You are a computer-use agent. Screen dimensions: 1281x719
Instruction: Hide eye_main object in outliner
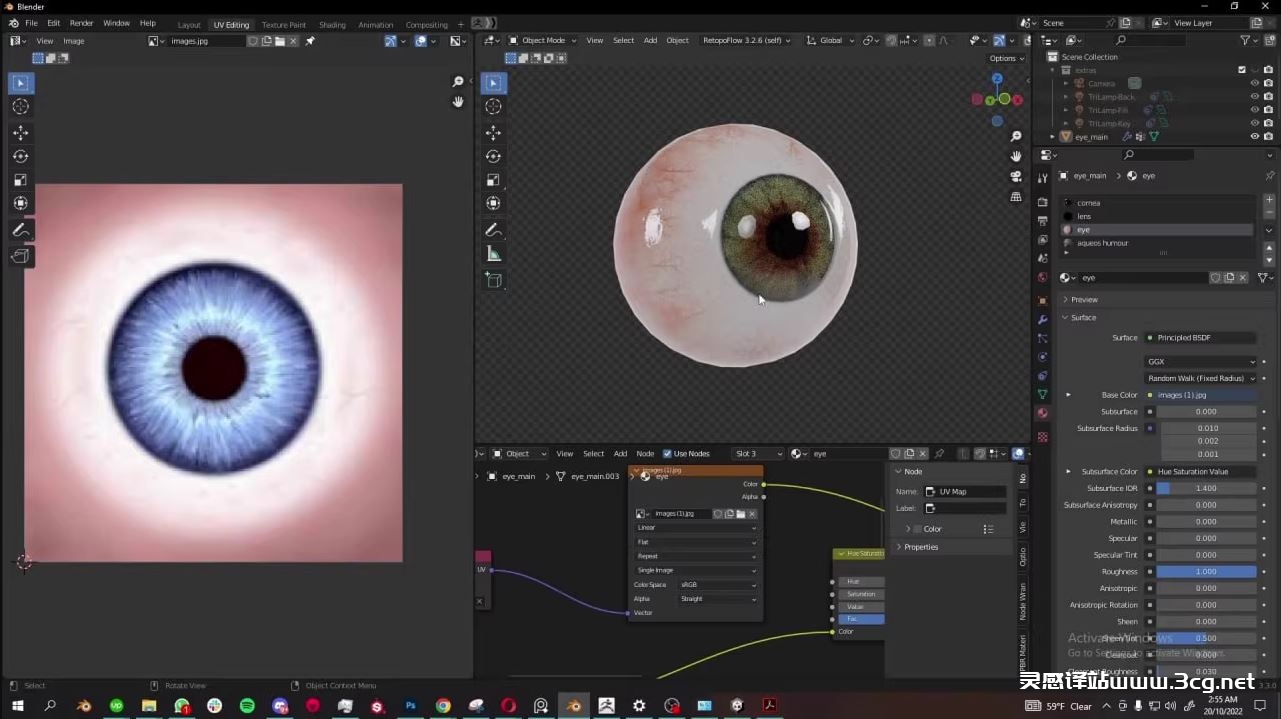click(x=1254, y=137)
